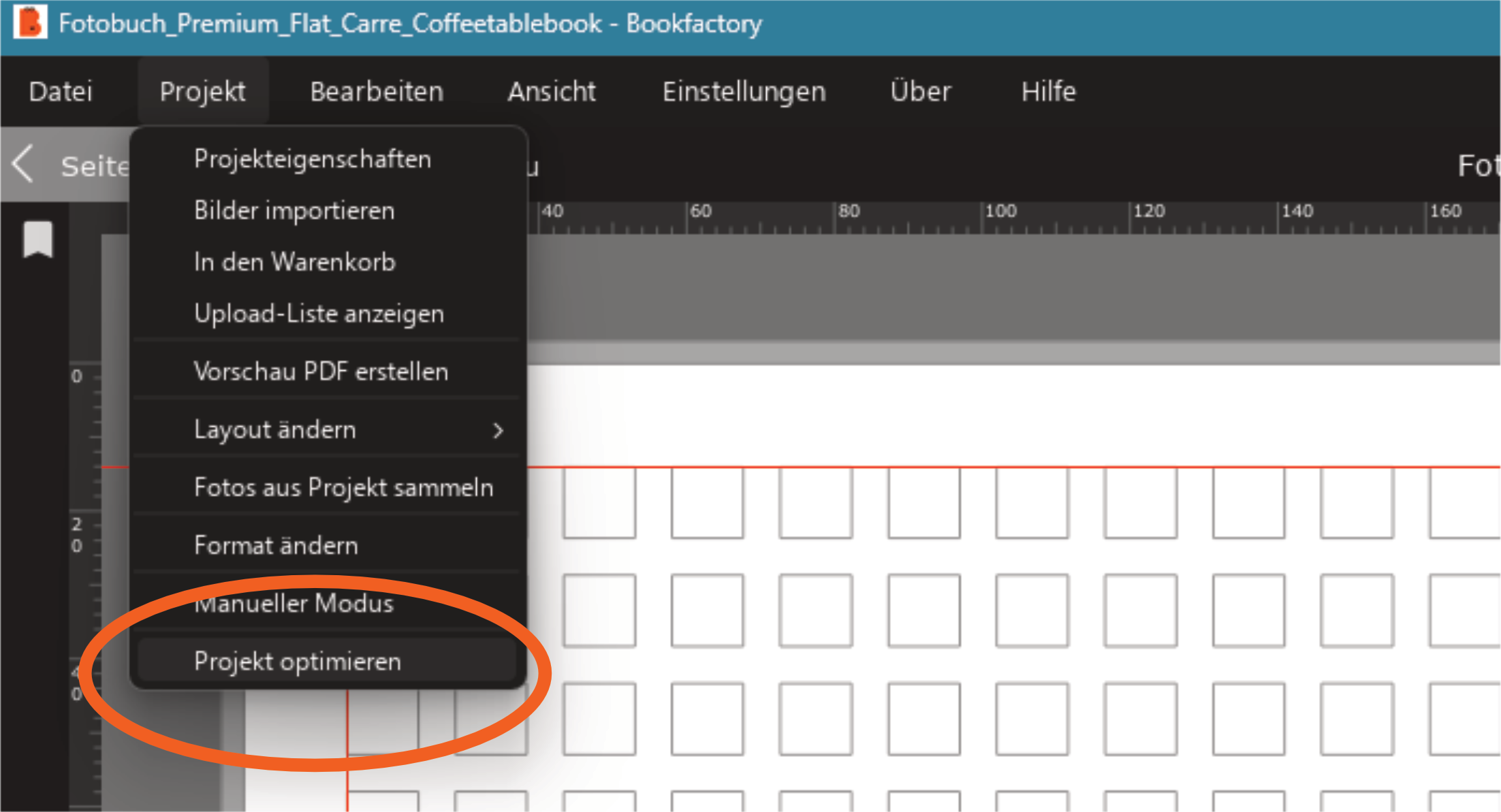Open the Ansicht menu

click(552, 91)
